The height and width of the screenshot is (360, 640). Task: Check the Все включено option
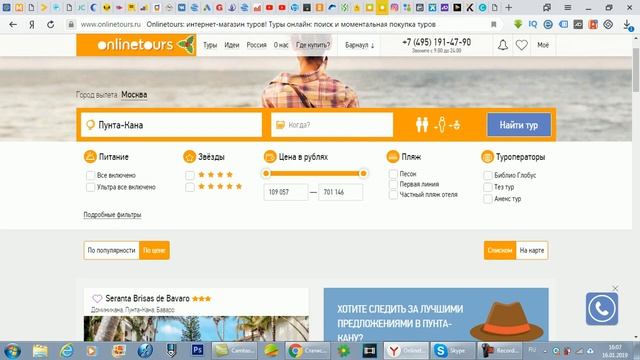point(90,176)
